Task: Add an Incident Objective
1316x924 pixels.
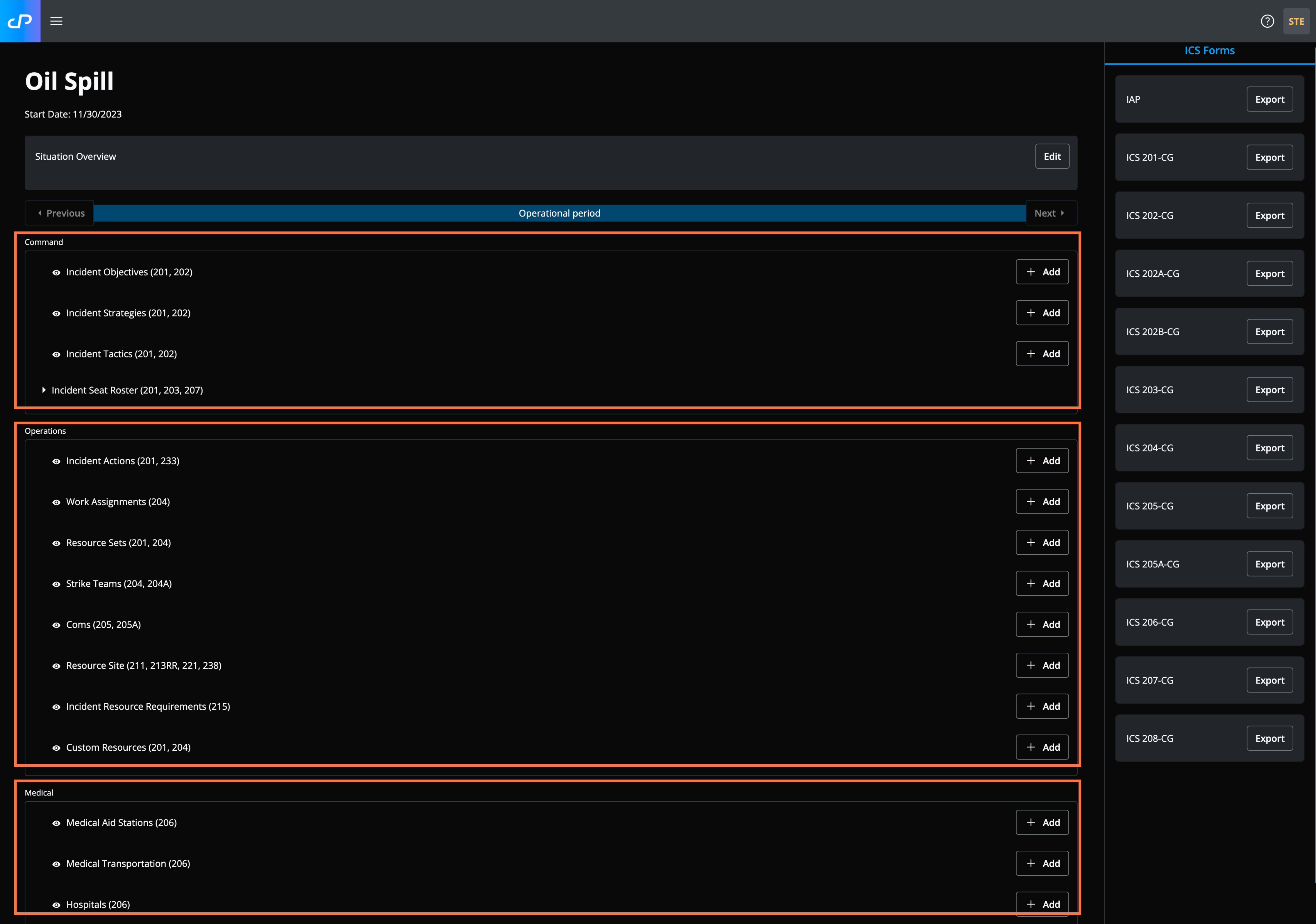Action: click(1042, 272)
